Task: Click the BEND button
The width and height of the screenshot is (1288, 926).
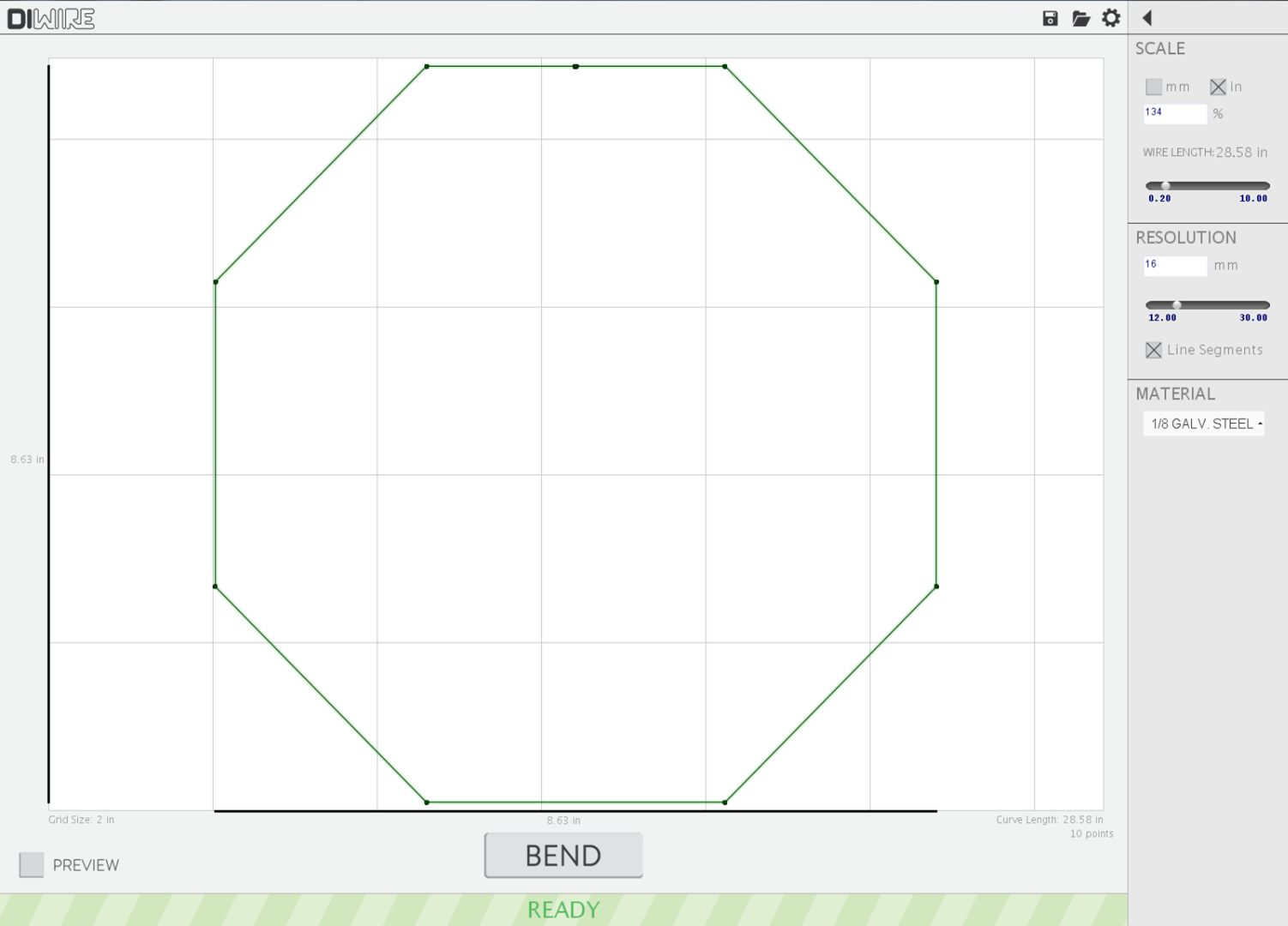Action: (x=563, y=855)
